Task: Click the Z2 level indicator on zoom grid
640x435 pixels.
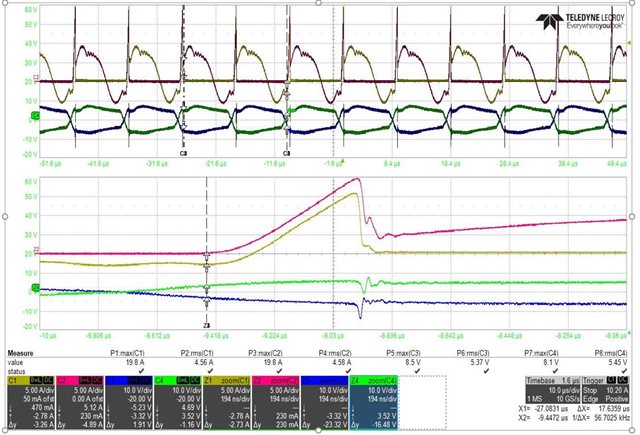Action: (36, 249)
